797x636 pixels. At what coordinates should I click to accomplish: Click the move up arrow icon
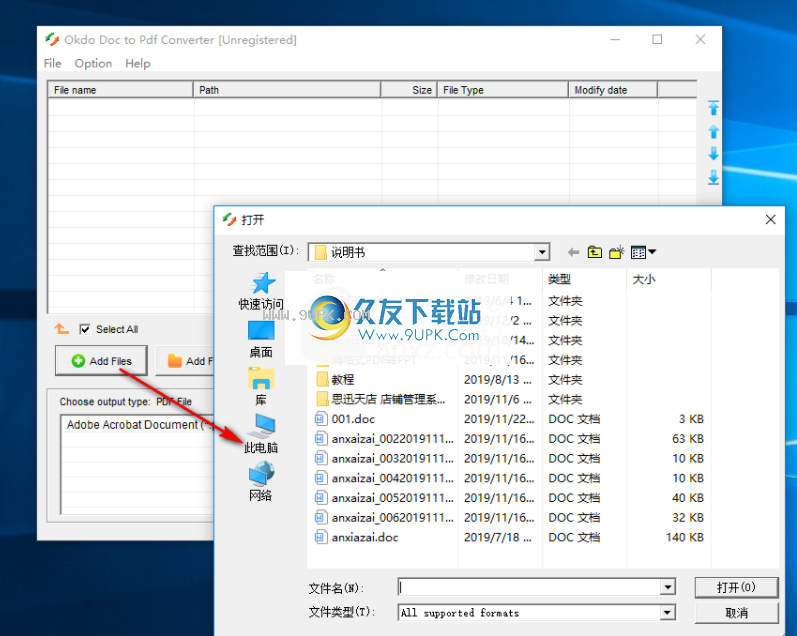pyautogui.click(x=713, y=131)
